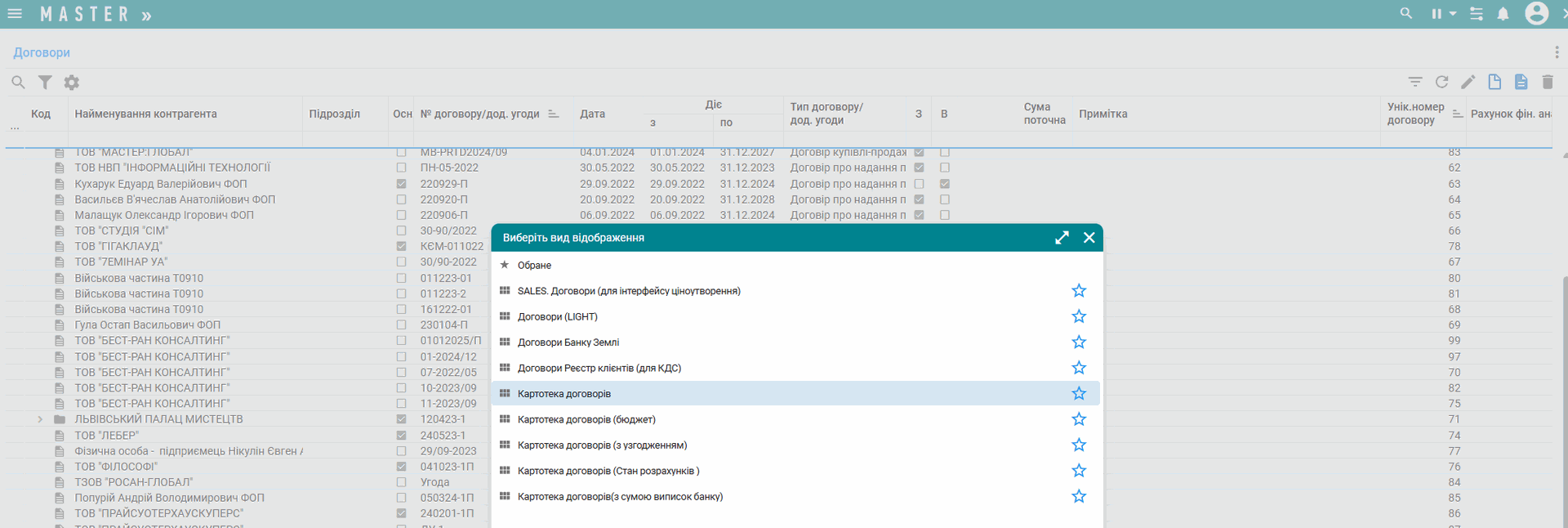
Task: Click Сума поточна column header
Action: (1045, 114)
